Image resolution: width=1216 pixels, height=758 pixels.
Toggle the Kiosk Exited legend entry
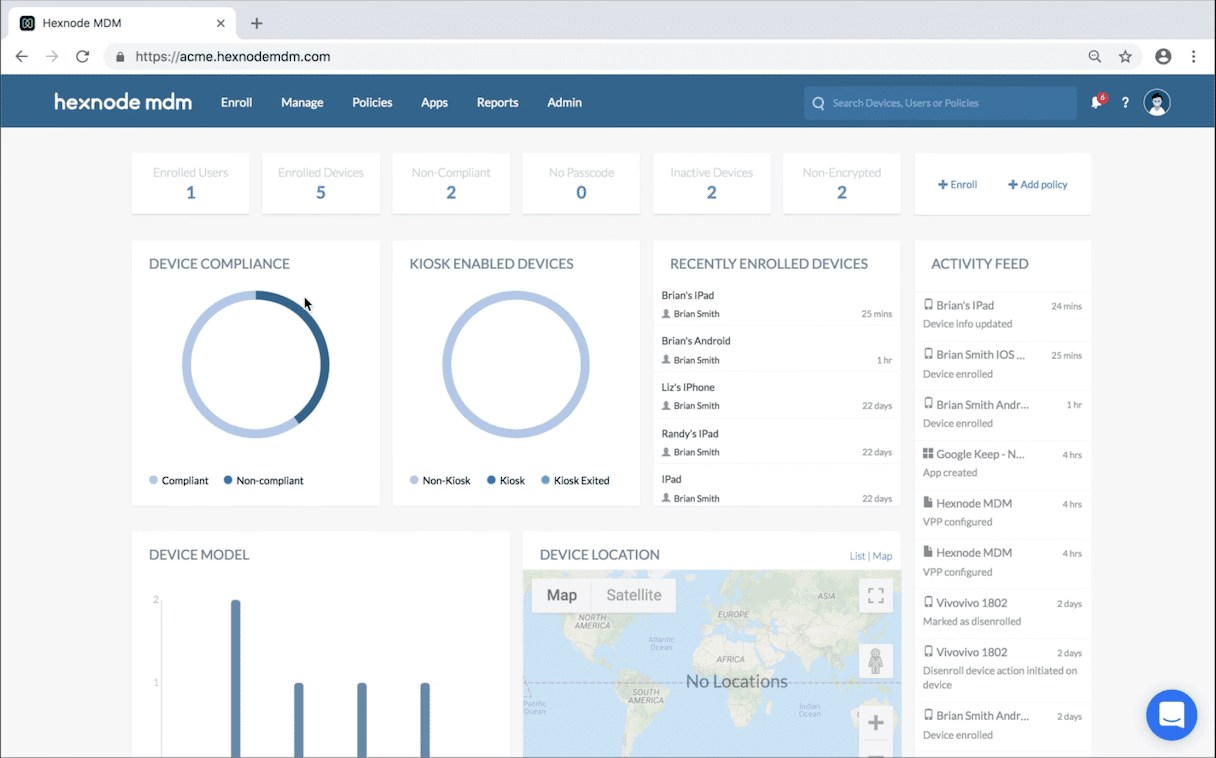(x=575, y=481)
